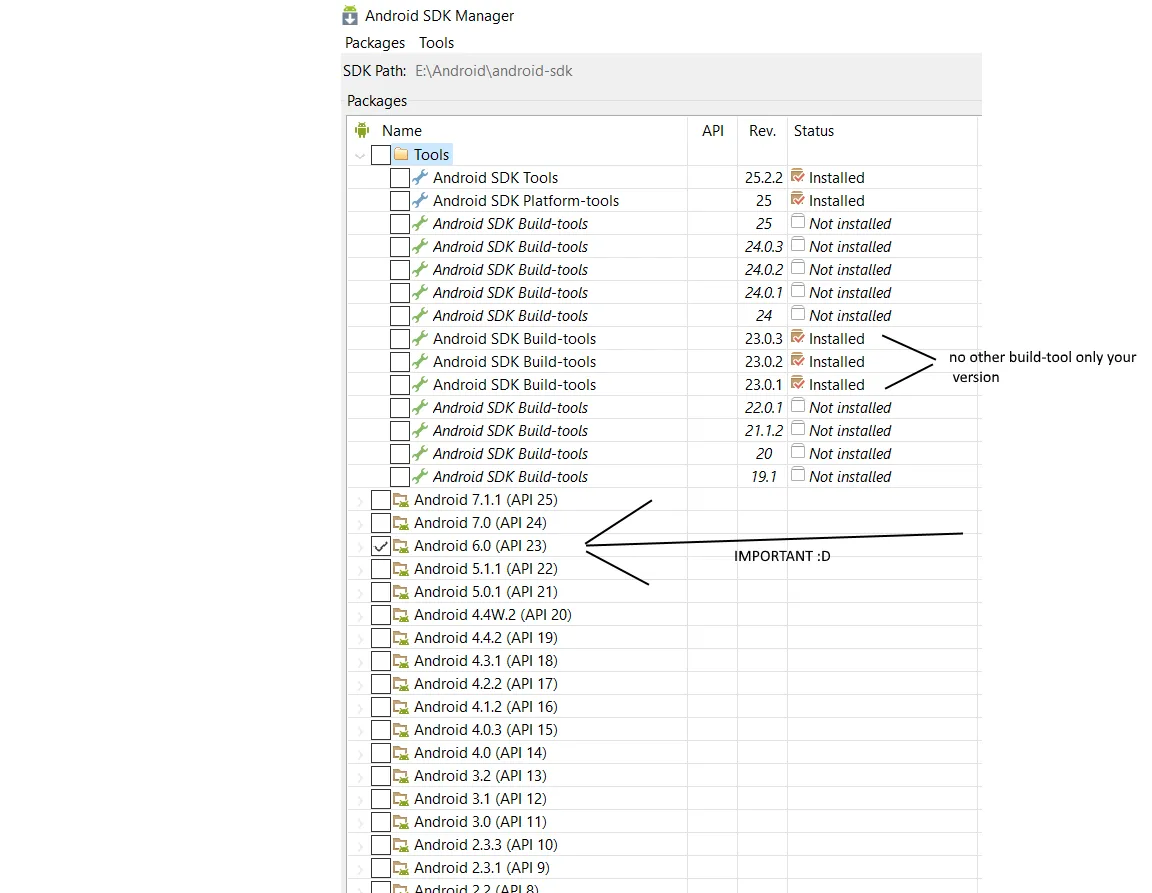Select the Android 2.3.3 (API 10) row
Image resolution: width=1152 pixels, height=893 pixels.
tap(664, 844)
